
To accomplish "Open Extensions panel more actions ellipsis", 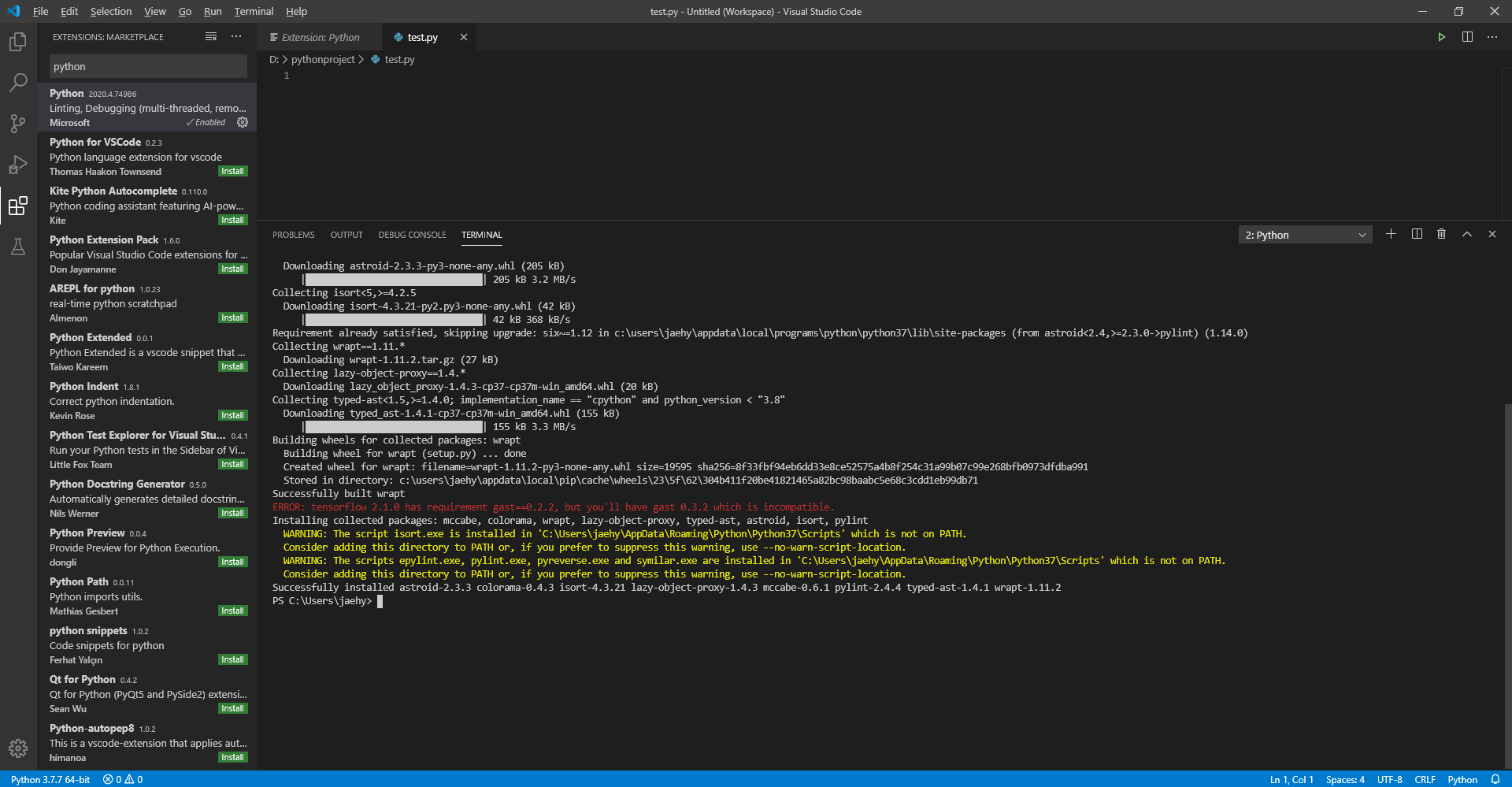I will 236,37.
